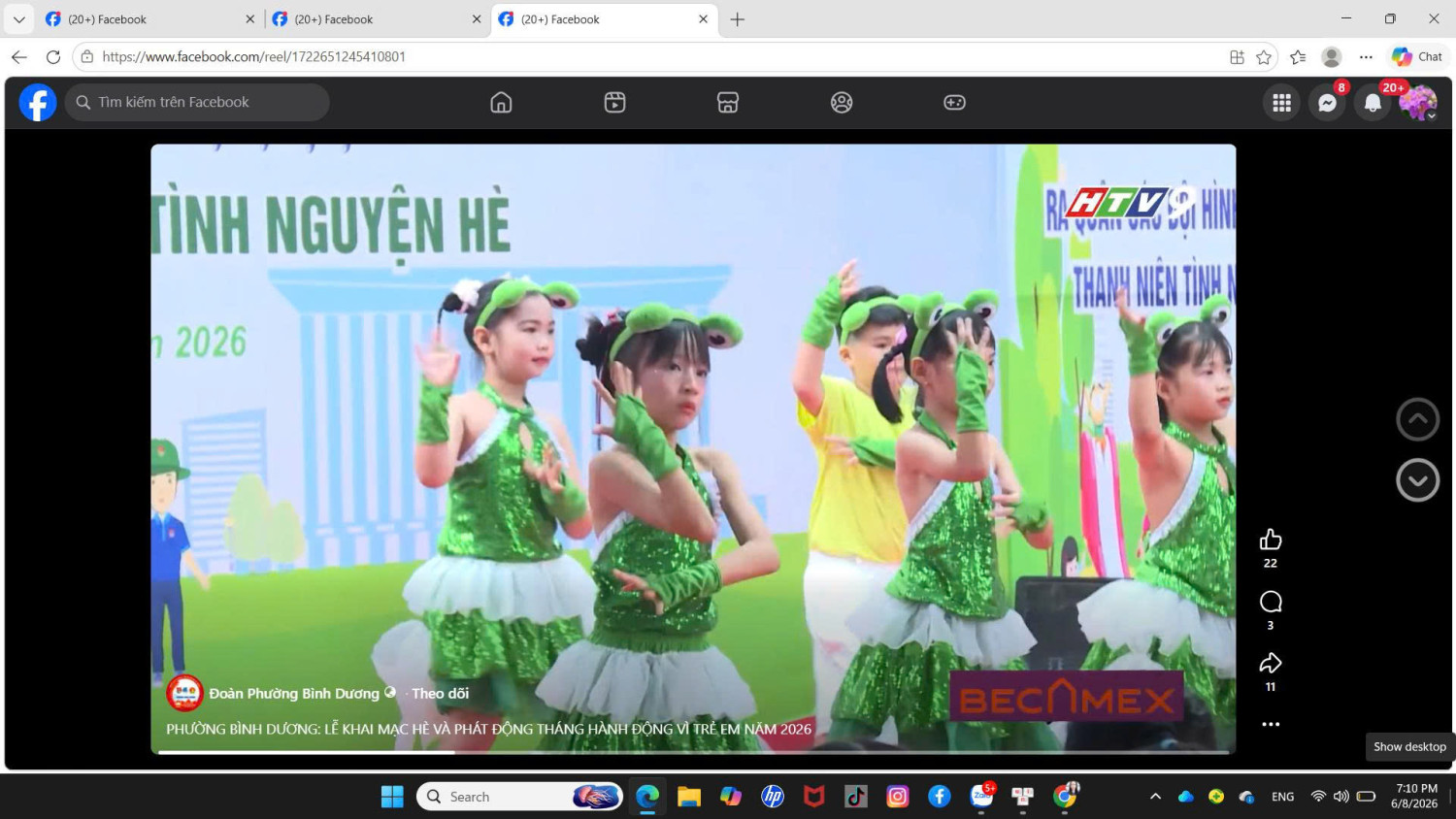Close the active third Facebook tab
This screenshot has height=819, width=1456.
[703, 19]
